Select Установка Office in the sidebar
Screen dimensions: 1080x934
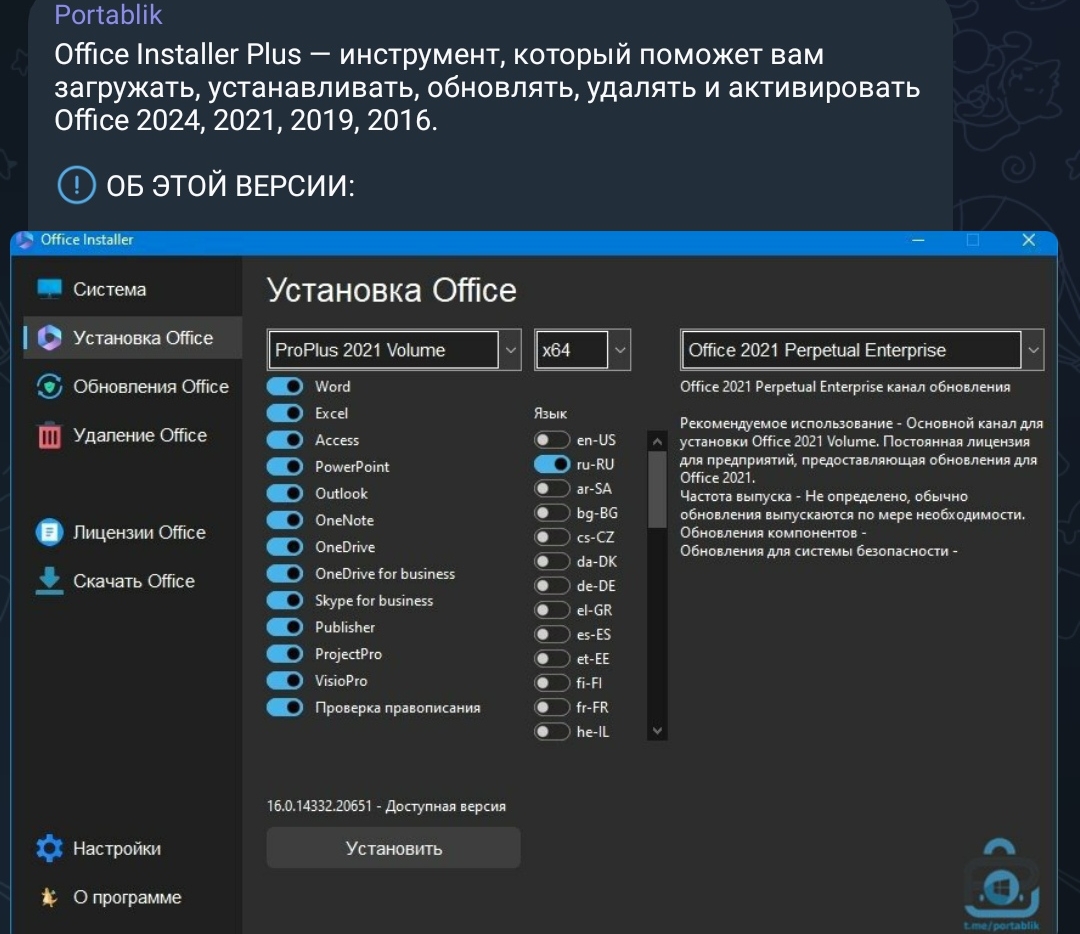point(132,338)
